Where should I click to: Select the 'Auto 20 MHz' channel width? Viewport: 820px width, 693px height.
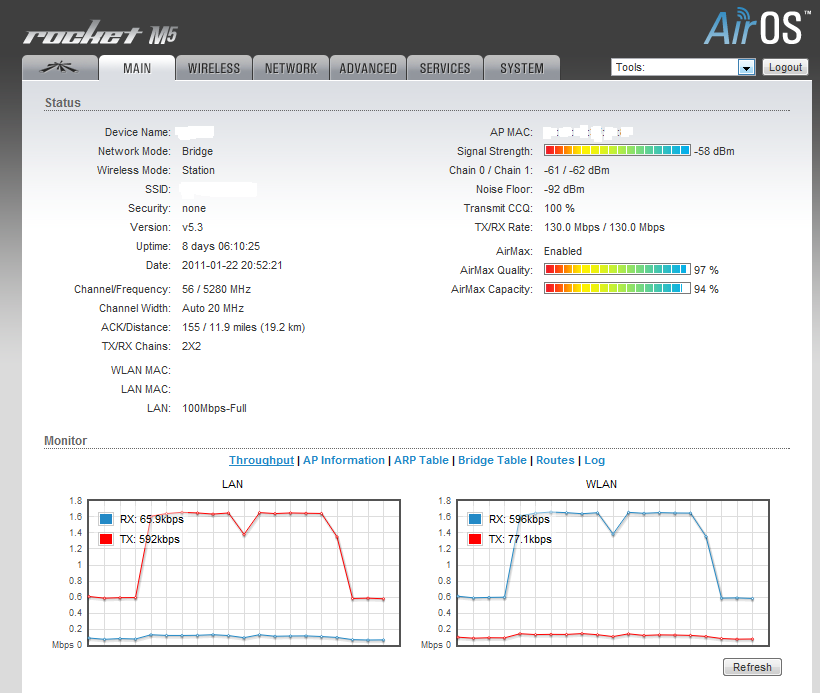tap(213, 308)
